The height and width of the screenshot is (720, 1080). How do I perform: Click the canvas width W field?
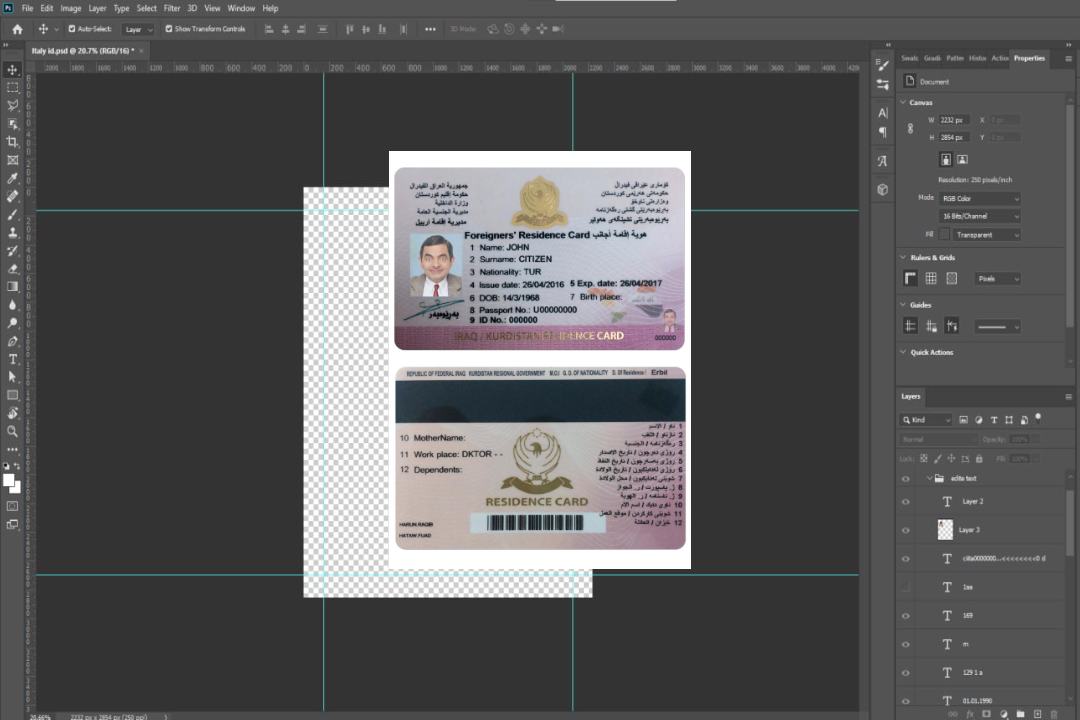[954, 120]
